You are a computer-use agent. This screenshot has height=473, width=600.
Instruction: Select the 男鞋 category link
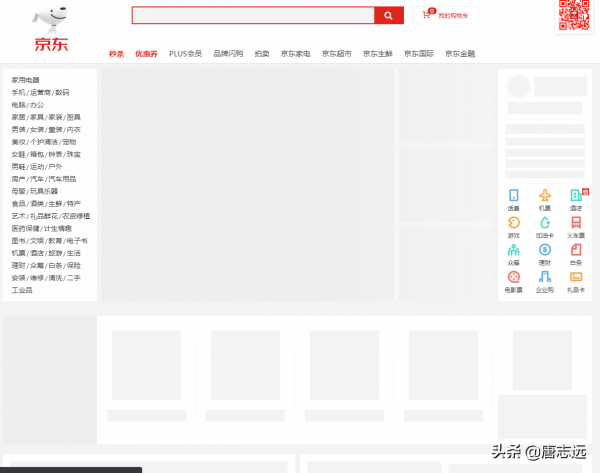[18, 166]
